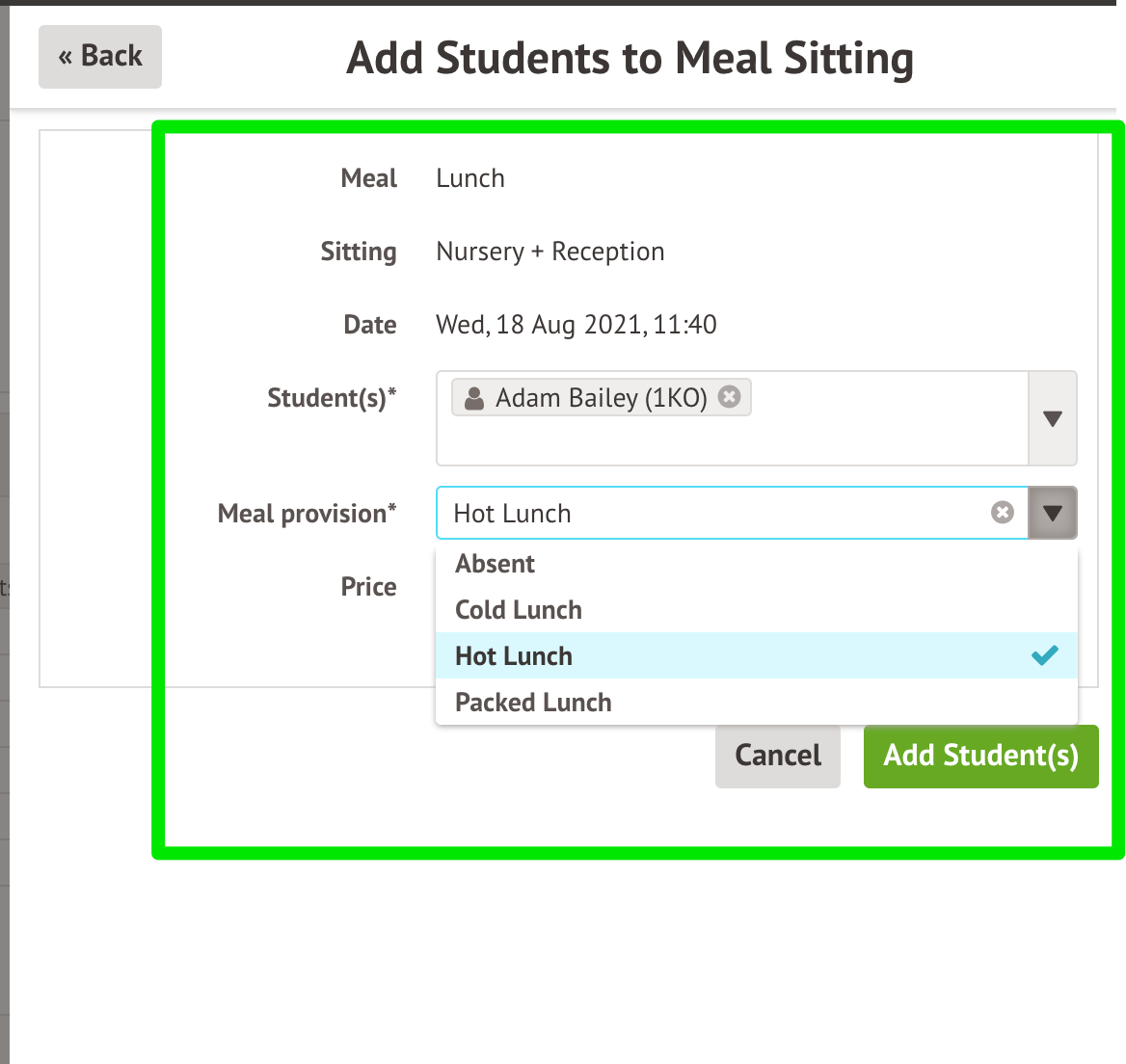Select Packed Lunch from the list
This screenshot has height=1064, width=1126.
pos(533,703)
